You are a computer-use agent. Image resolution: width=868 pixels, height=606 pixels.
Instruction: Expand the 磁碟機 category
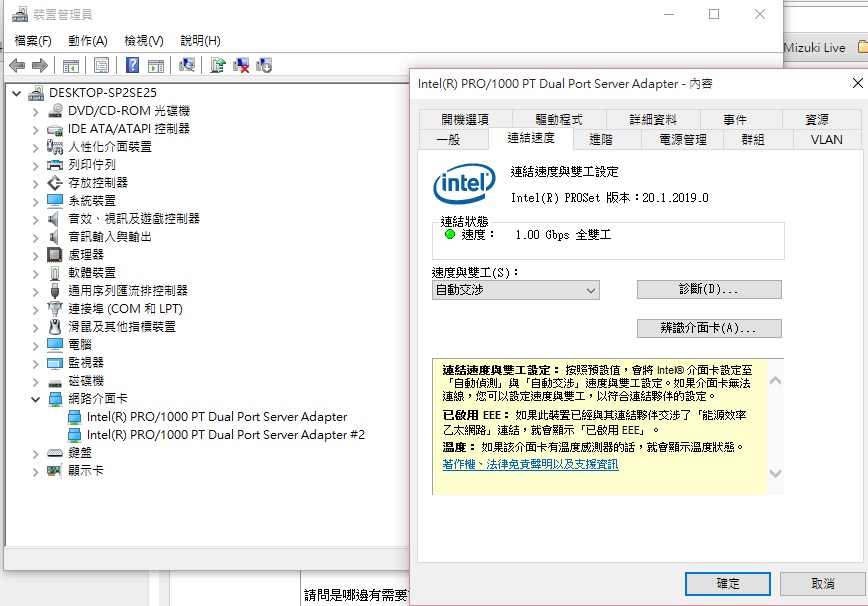(36, 381)
